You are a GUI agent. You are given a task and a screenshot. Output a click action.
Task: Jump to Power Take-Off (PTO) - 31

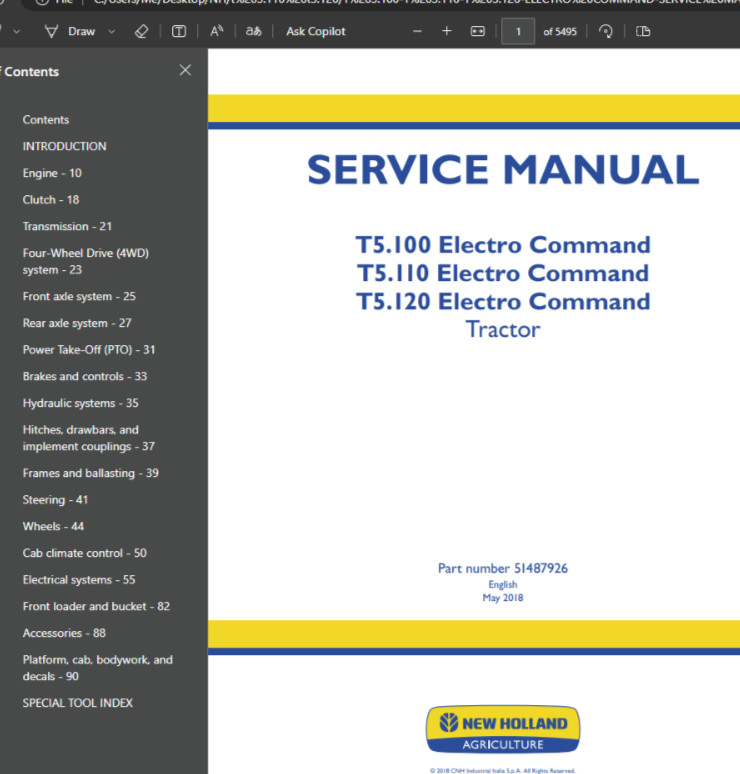[89, 350]
